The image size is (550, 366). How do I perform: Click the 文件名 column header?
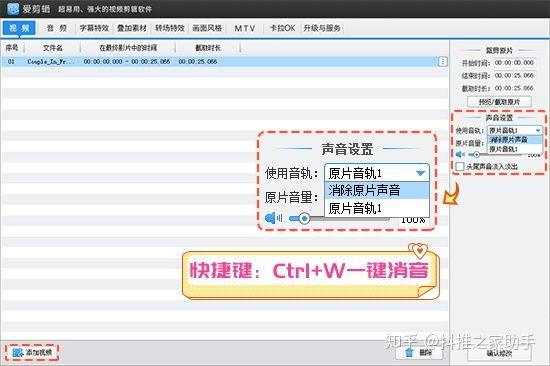point(53,48)
